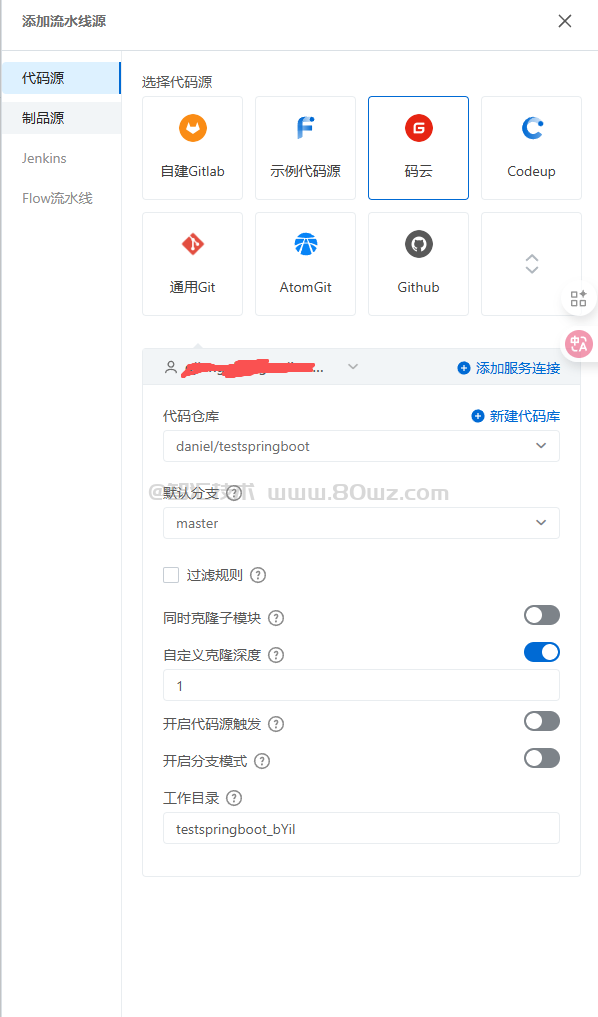Enable 开启代码源触发 switch
Screen dimensions: 598x1017
coord(542,721)
